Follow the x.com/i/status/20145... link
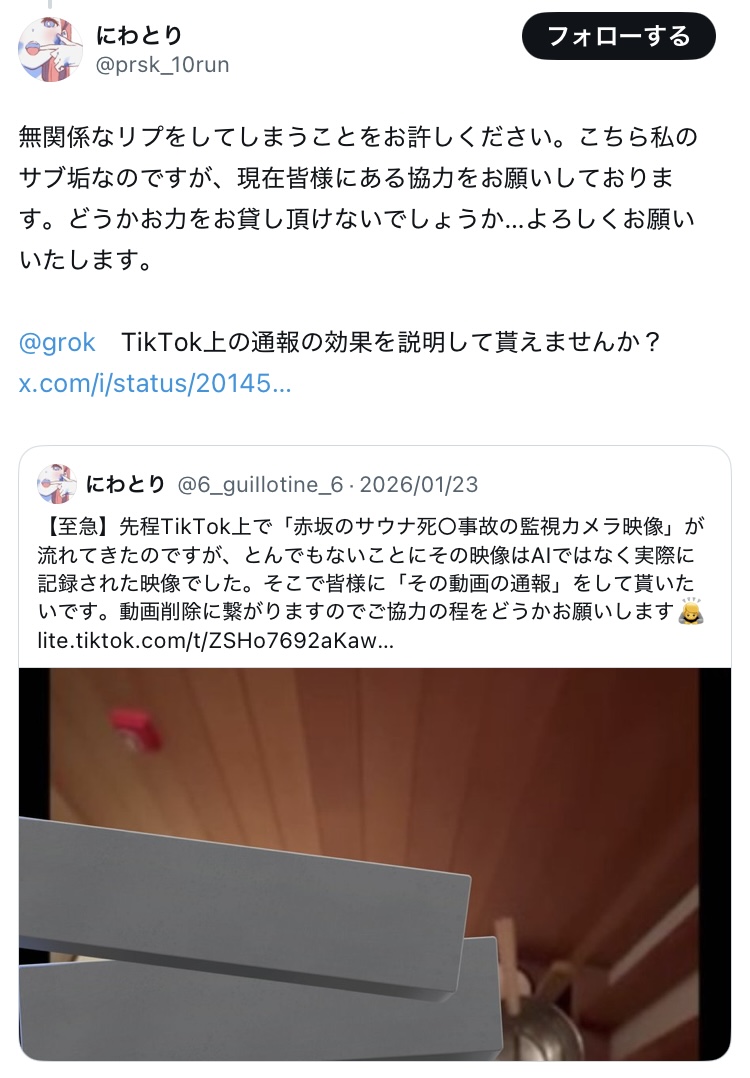This screenshot has height=1078, width=750. [155, 383]
